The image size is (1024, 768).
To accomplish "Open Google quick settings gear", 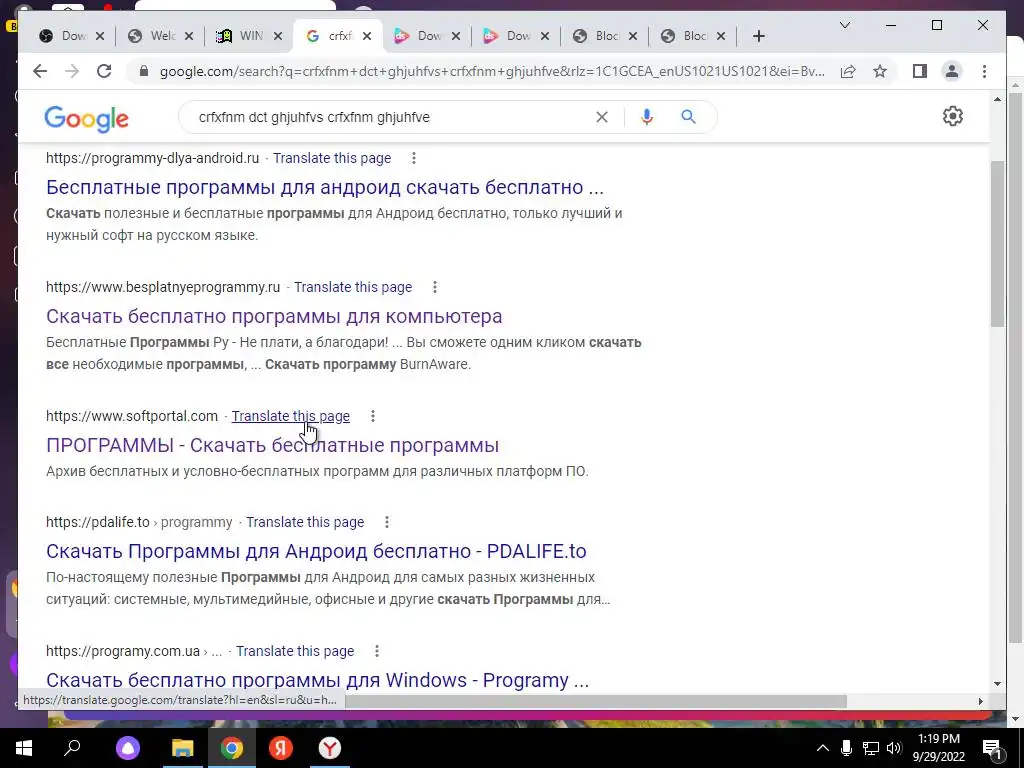I will click(x=953, y=116).
